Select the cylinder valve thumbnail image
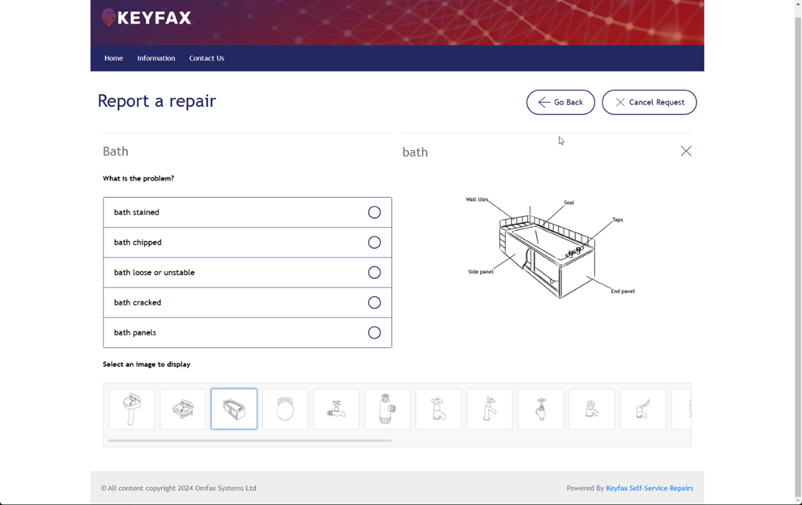The height and width of the screenshot is (505, 802). pos(387,409)
